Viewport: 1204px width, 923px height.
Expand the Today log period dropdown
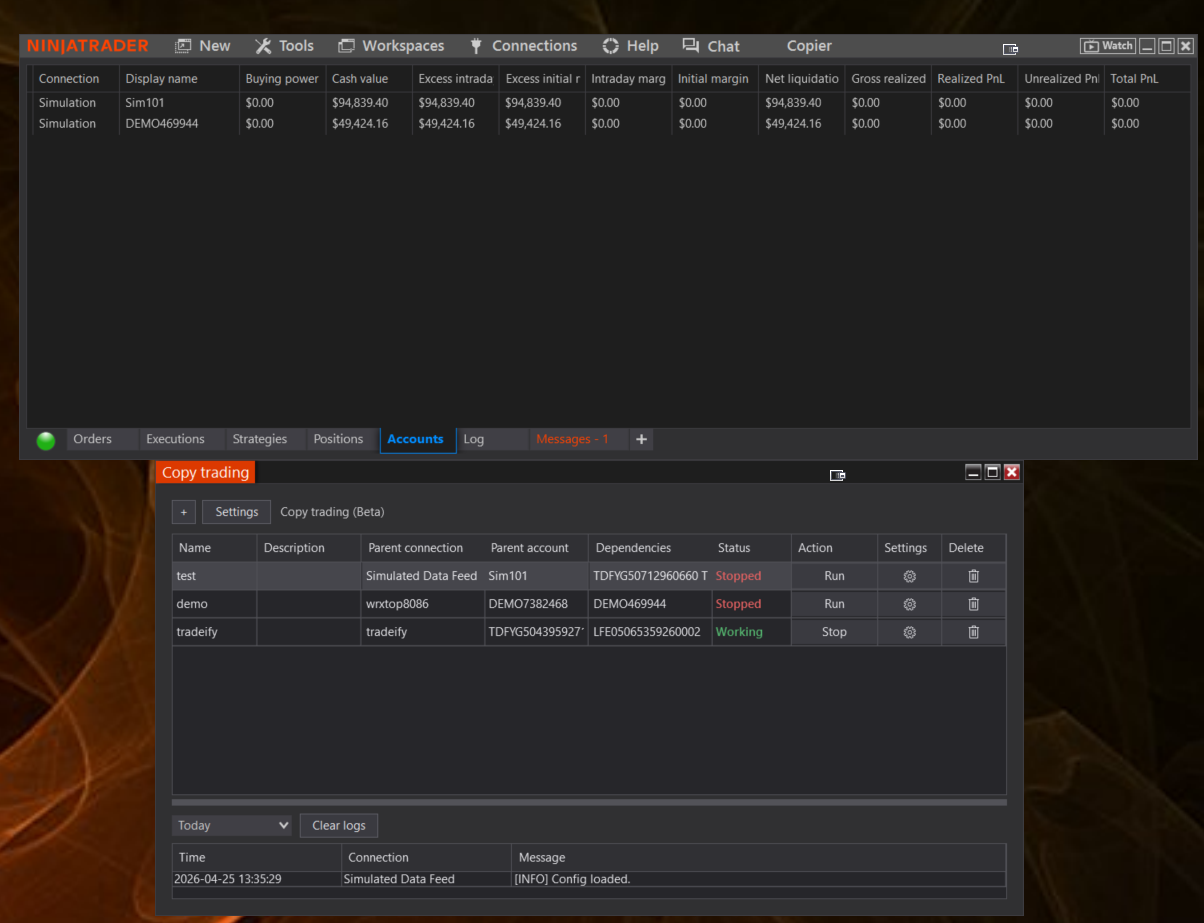(x=233, y=825)
